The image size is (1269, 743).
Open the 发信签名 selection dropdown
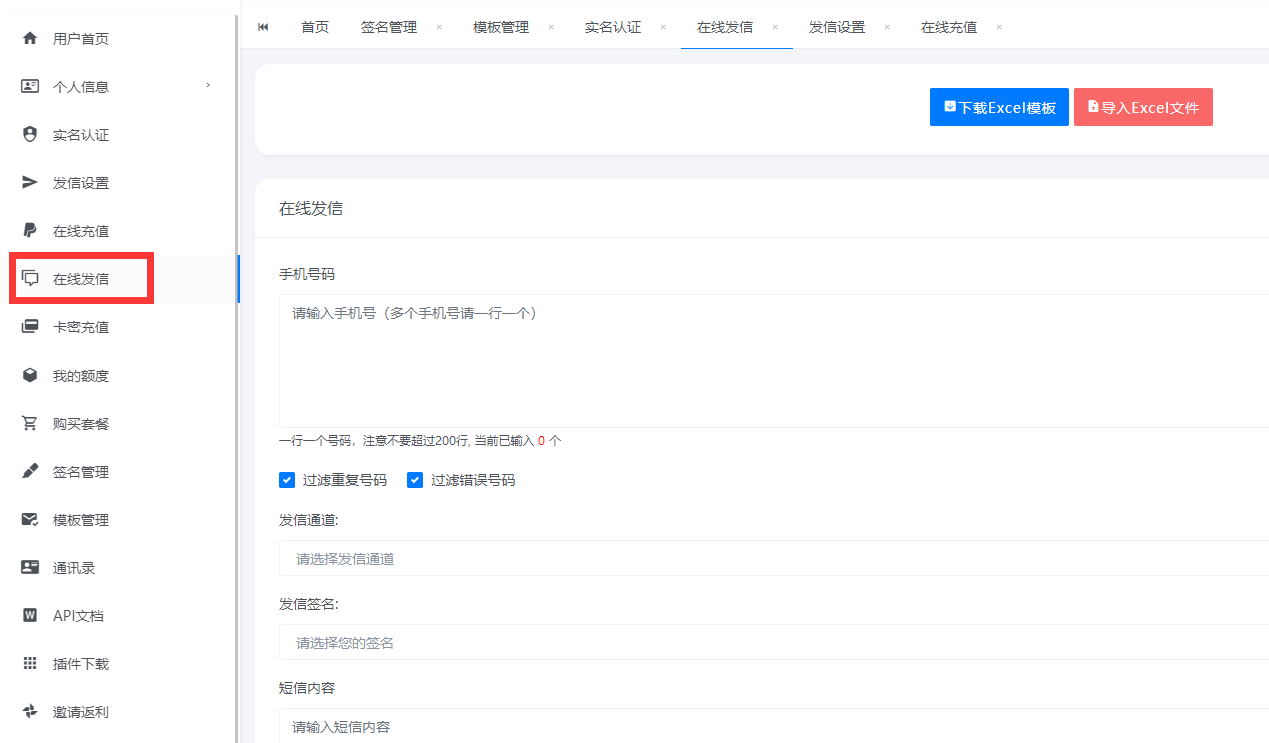coord(772,643)
